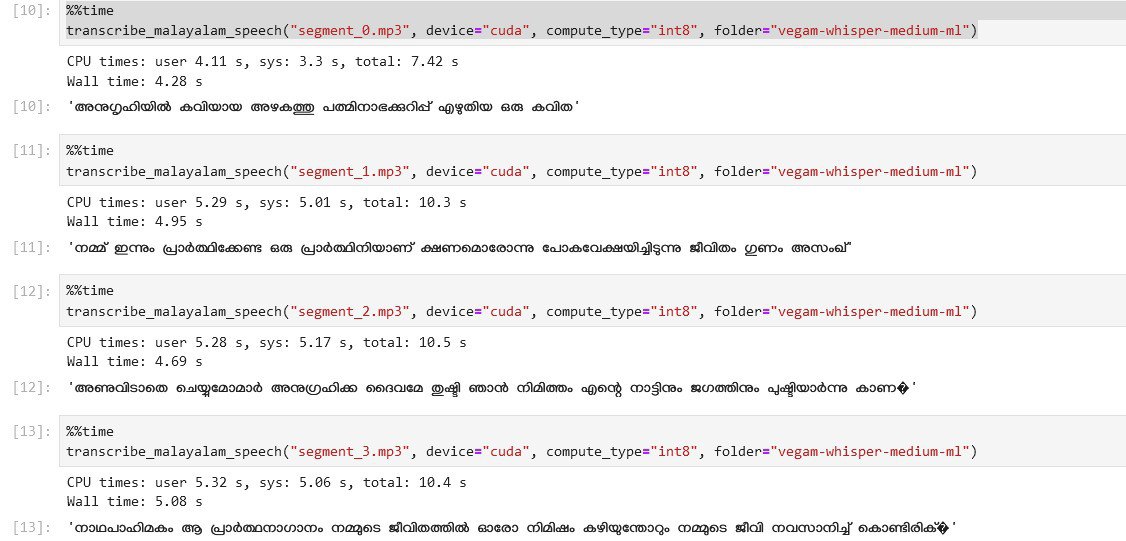1126x541 pixels.
Task: Click CPU times line with total 10.5 s
Action: coord(266,343)
